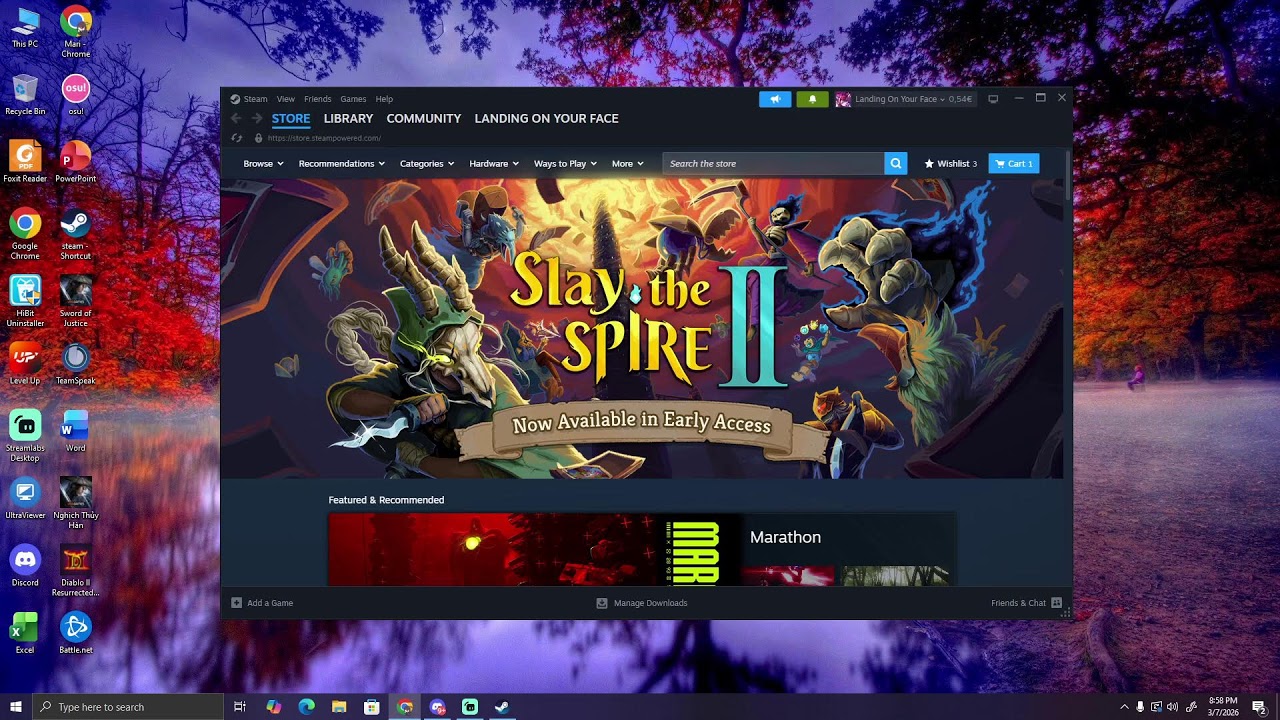The image size is (1280, 720).
Task: Expand the More dropdown in store nav
Action: click(x=628, y=163)
